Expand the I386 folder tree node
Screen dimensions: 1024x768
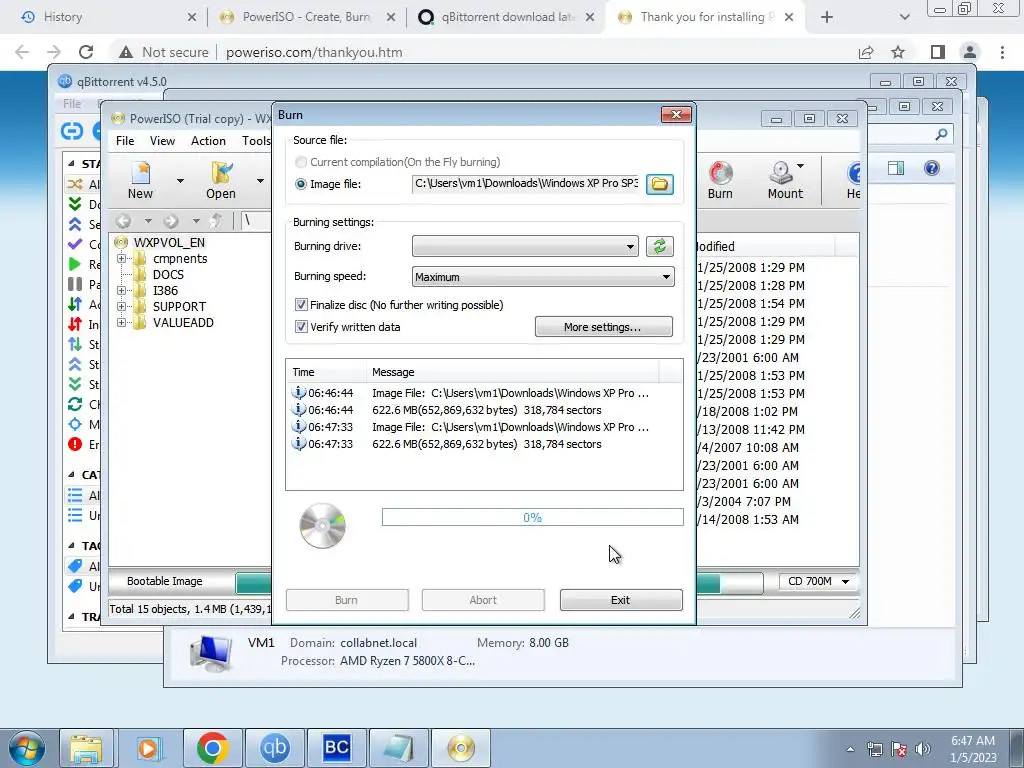[121, 291]
